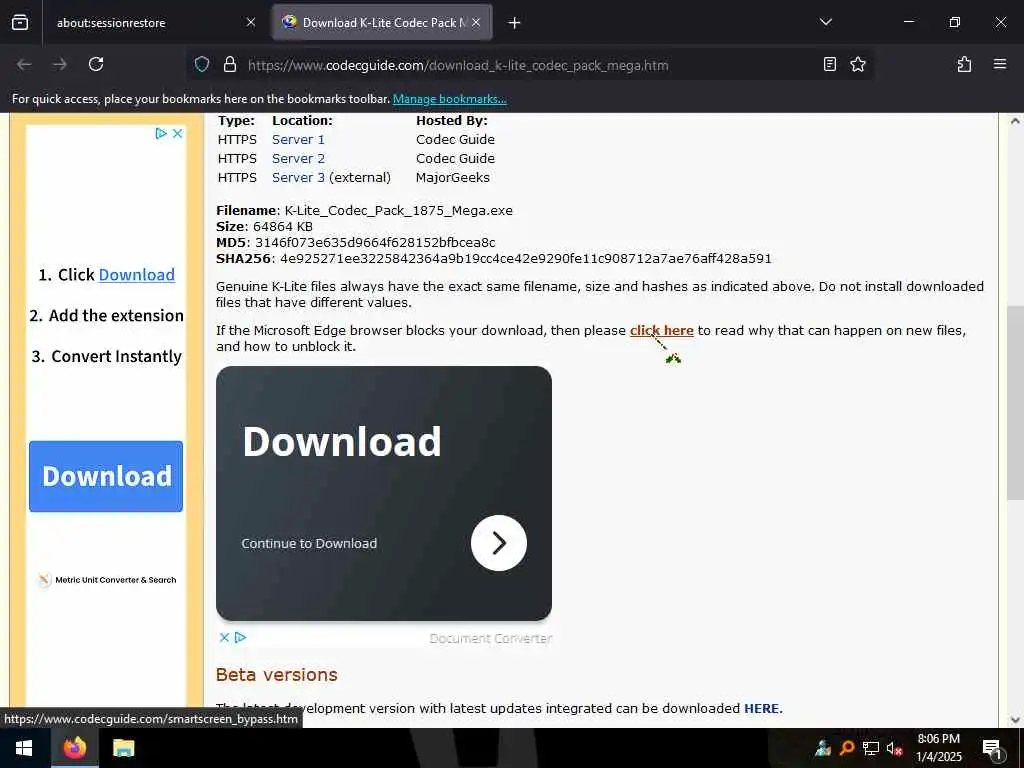Click MajorGeeks in Hosted By column
The width and height of the screenshot is (1024, 768).
453,178
